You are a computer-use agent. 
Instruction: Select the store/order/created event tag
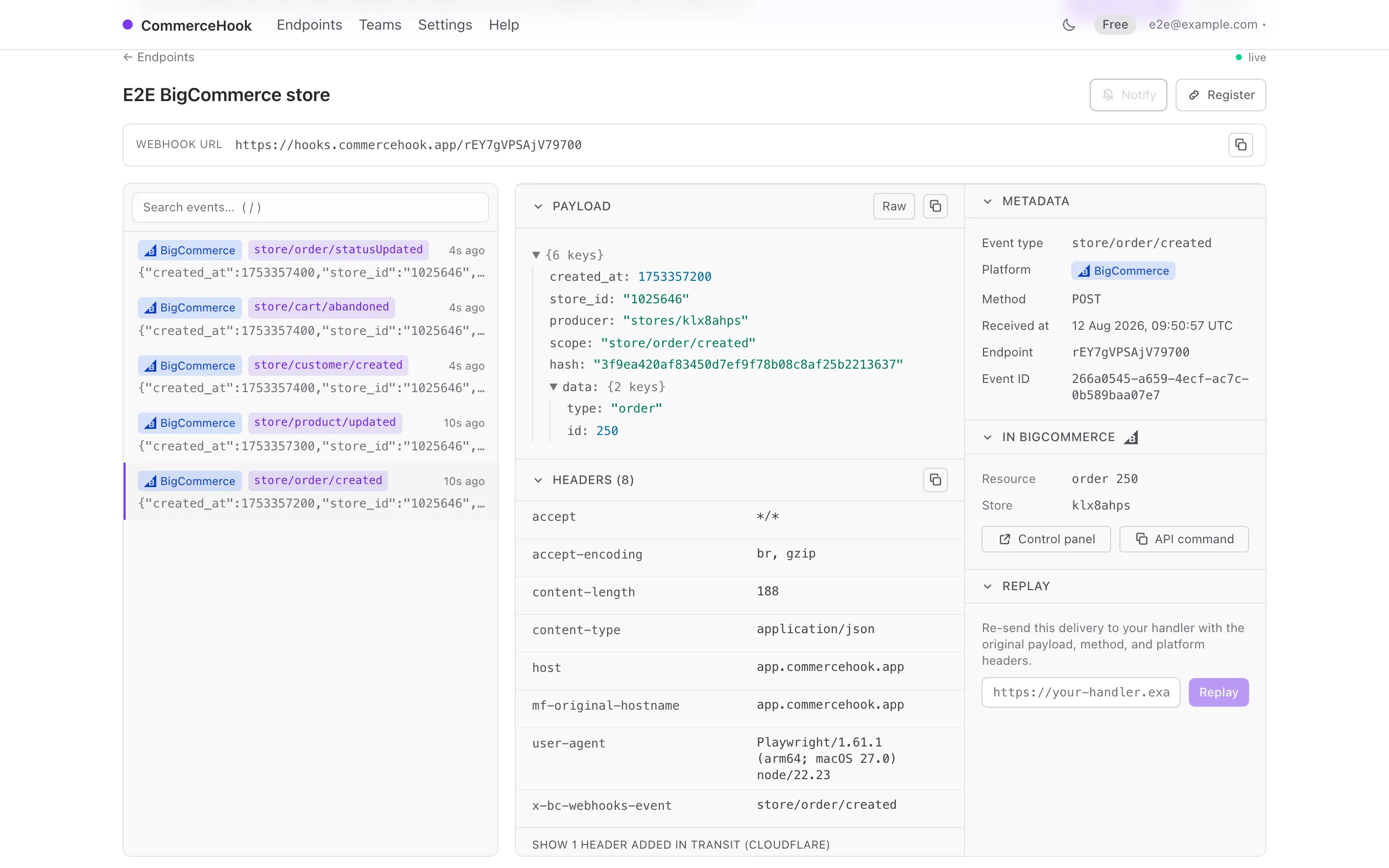point(318,480)
